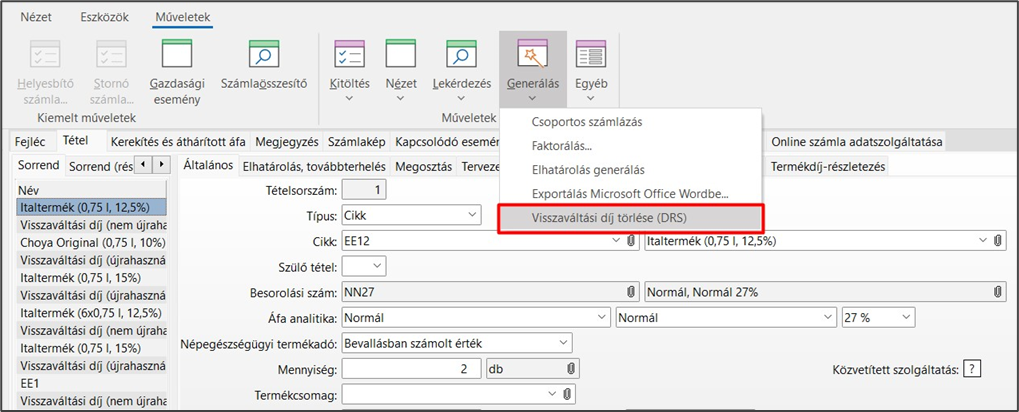Open the Megjegyzés tab
The image size is (1019, 412).
click(x=287, y=141)
